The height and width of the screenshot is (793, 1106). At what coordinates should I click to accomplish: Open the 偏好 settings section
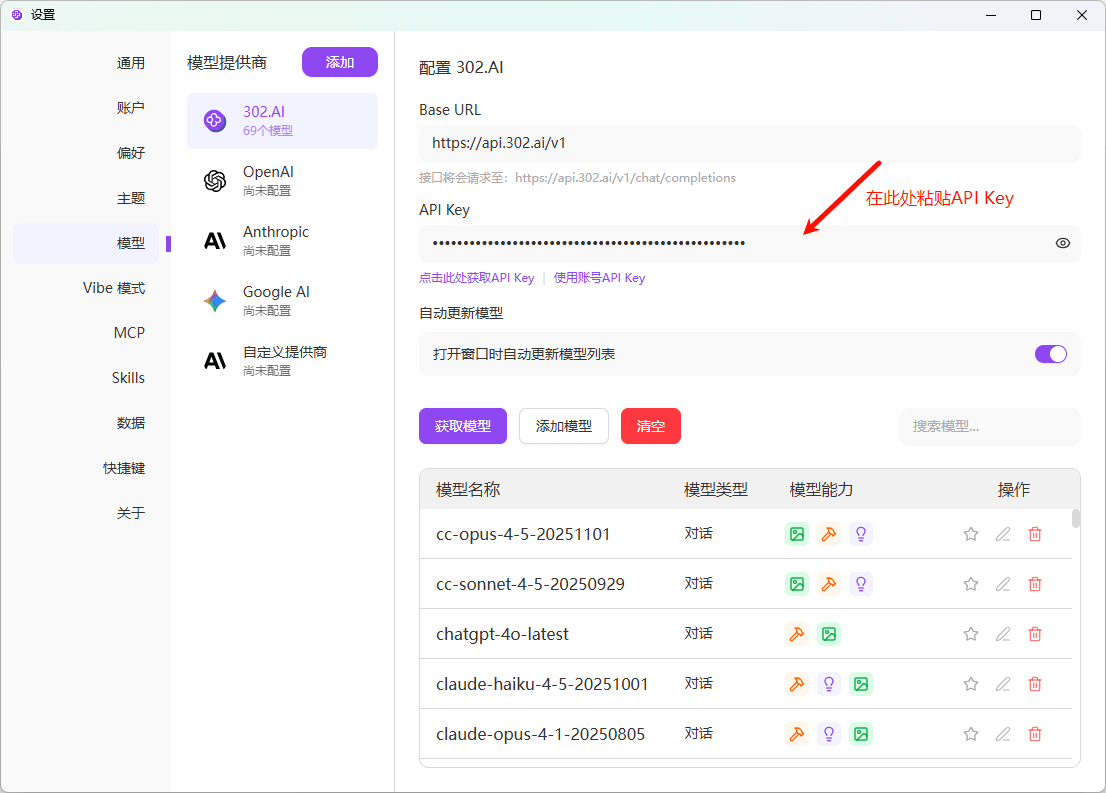tap(130, 153)
